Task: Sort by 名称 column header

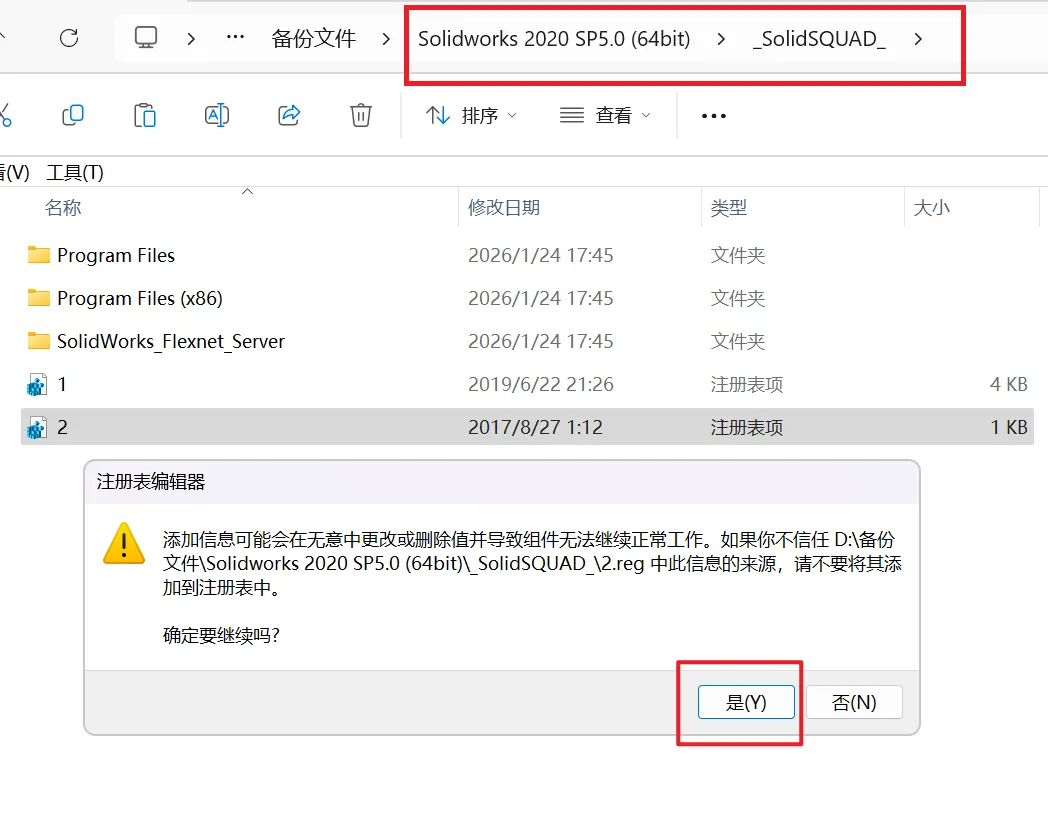Action: [x=63, y=208]
